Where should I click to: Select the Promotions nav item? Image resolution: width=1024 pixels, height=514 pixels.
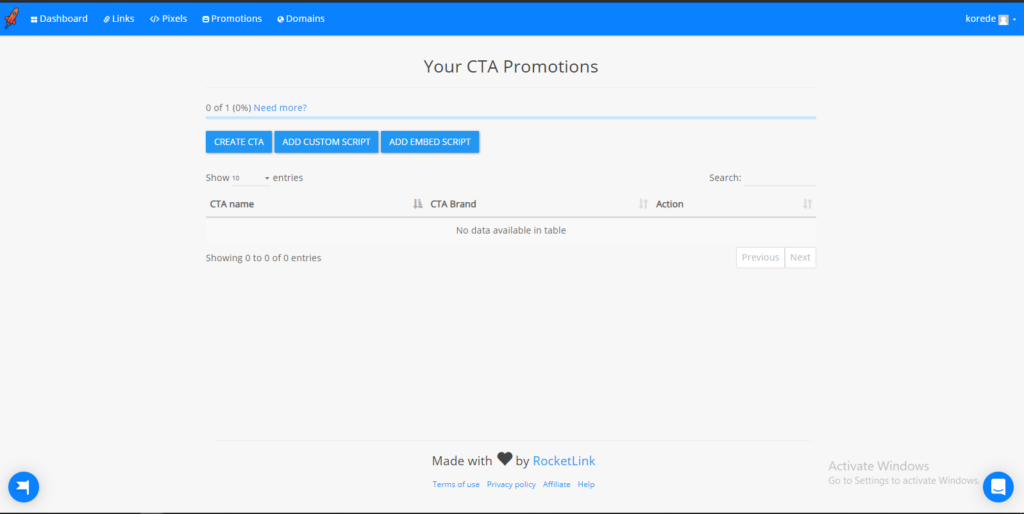[x=232, y=19]
